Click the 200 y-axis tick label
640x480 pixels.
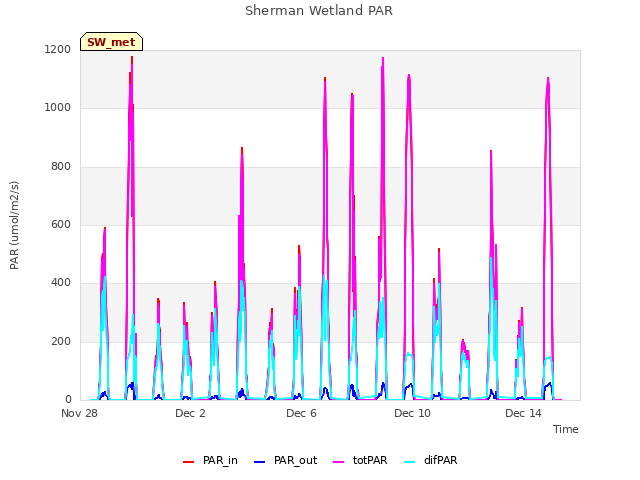61,341
